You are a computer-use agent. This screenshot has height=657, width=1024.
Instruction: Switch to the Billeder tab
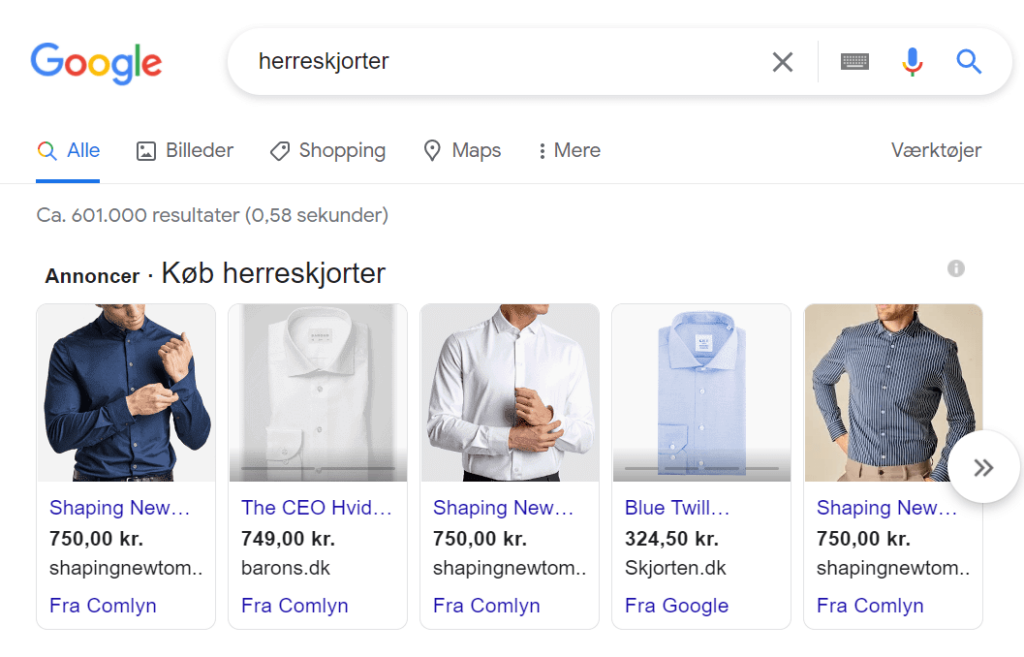click(185, 151)
